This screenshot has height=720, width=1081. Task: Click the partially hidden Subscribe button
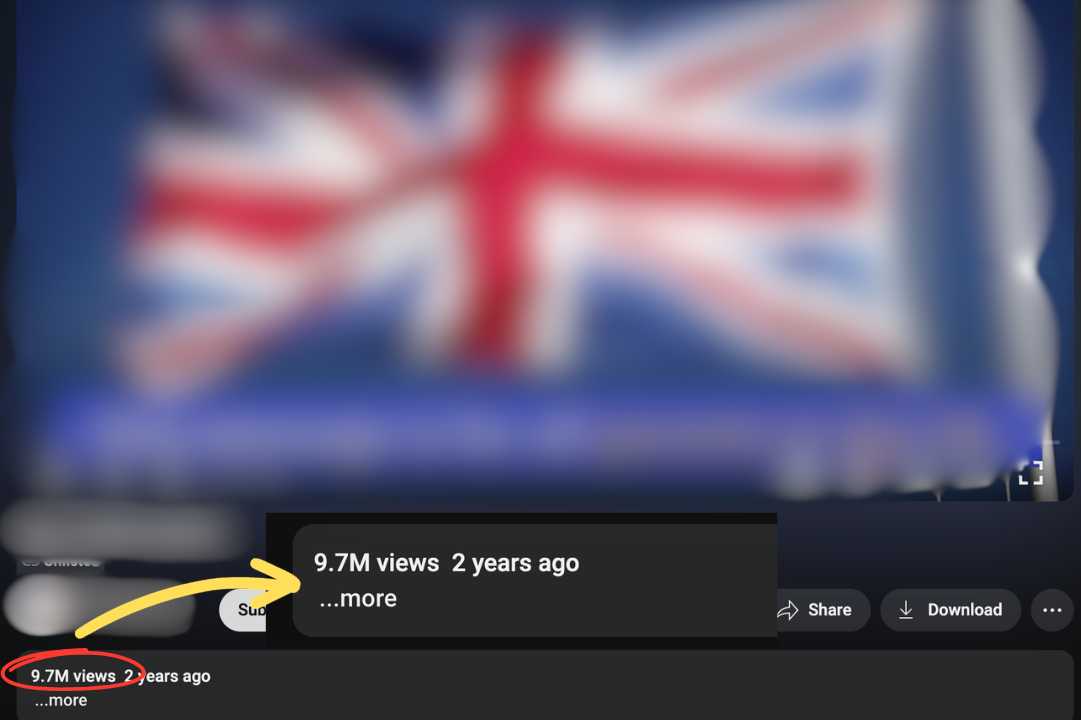243,610
